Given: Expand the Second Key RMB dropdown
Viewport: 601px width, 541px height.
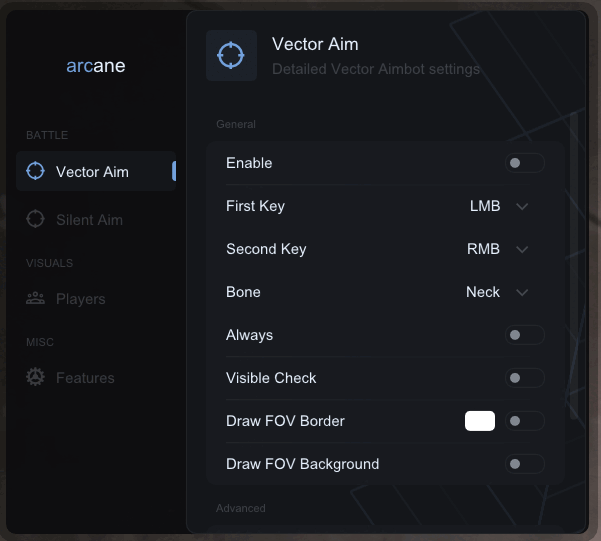Looking at the screenshot, I should (x=498, y=249).
